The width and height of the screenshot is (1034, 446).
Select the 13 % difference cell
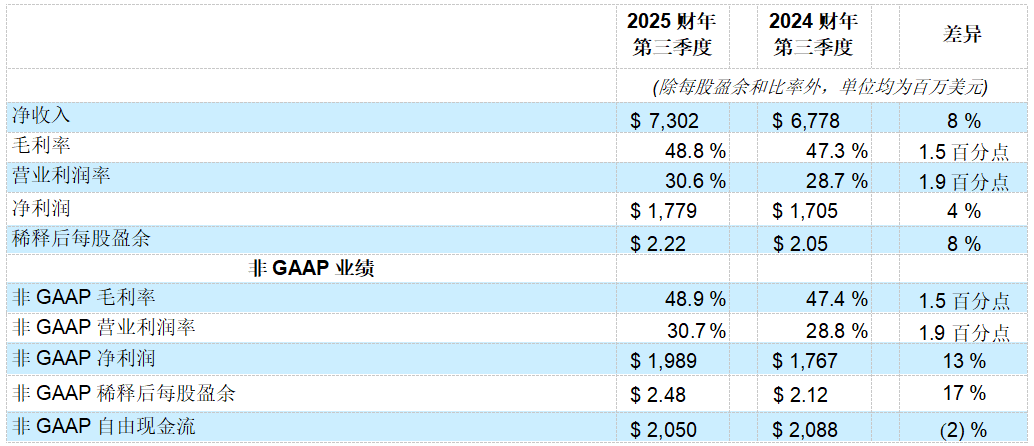coord(963,360)
